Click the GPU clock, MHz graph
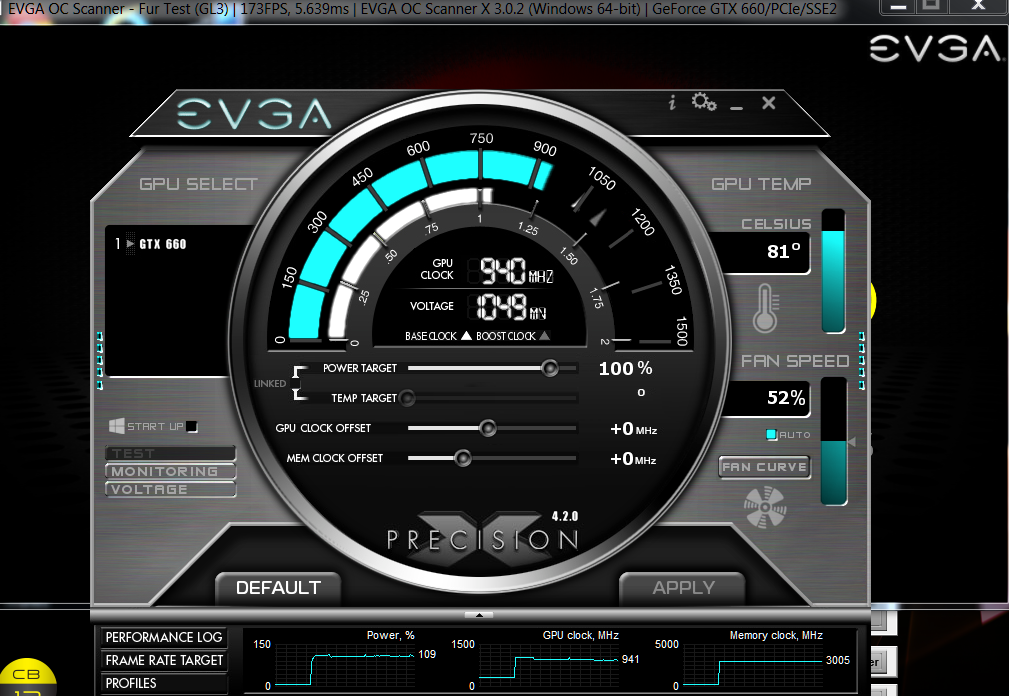 tap(548, 666)
